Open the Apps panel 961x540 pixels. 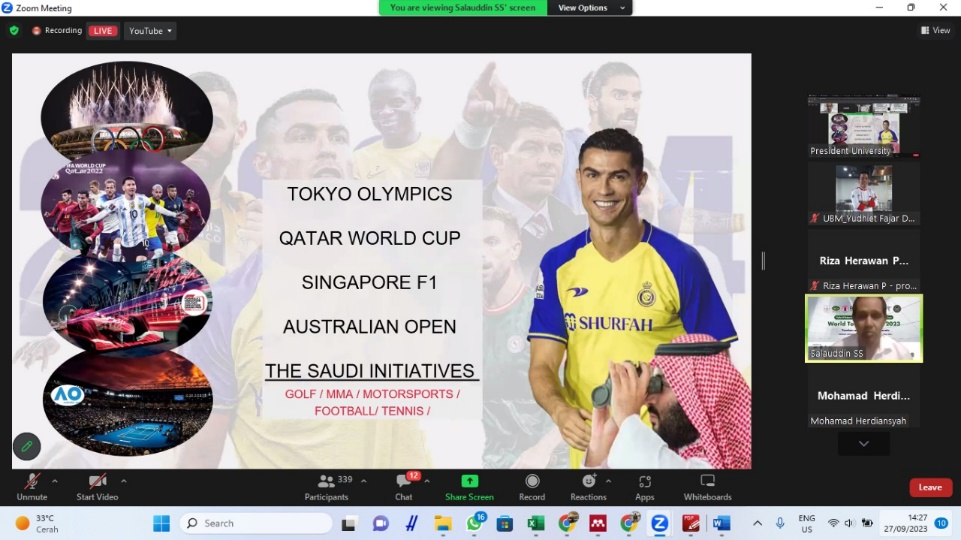[645, 487]
